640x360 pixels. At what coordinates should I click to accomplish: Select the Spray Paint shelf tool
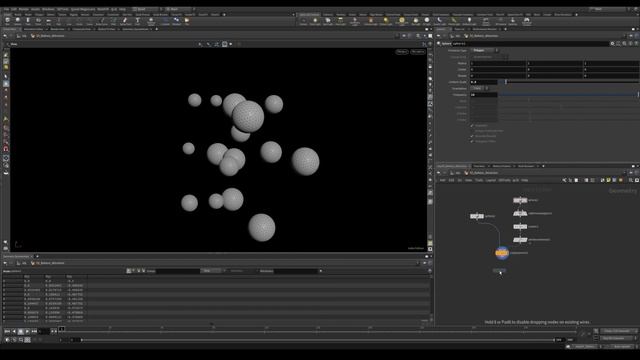(125, 21)
